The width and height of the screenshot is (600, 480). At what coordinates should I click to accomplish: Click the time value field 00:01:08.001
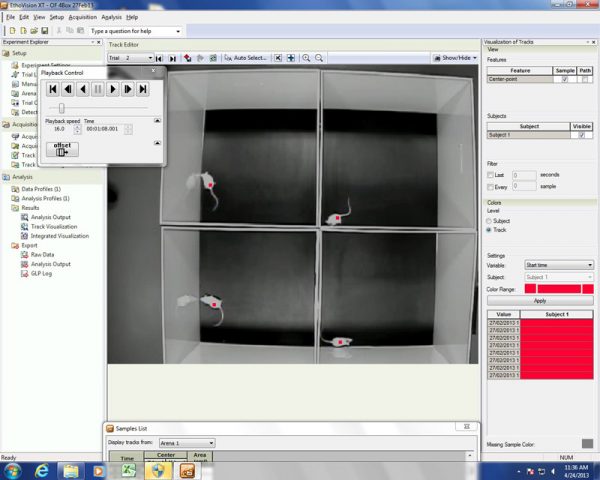(104, 129)
